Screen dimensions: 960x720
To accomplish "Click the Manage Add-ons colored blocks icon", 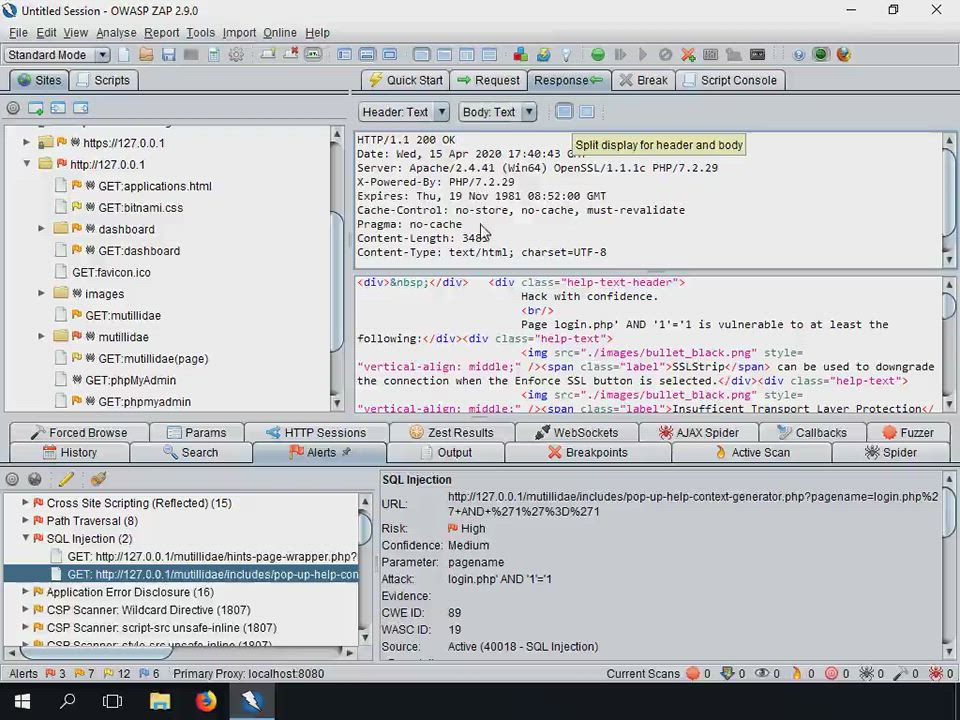I will [x=520, y=55].
